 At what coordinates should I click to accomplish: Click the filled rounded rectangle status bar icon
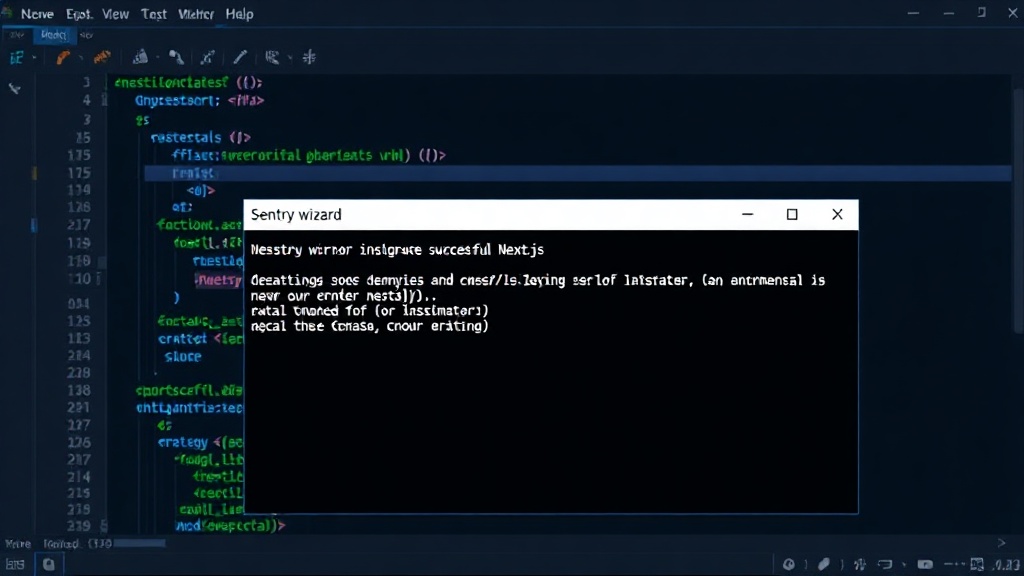click(925, 564)
